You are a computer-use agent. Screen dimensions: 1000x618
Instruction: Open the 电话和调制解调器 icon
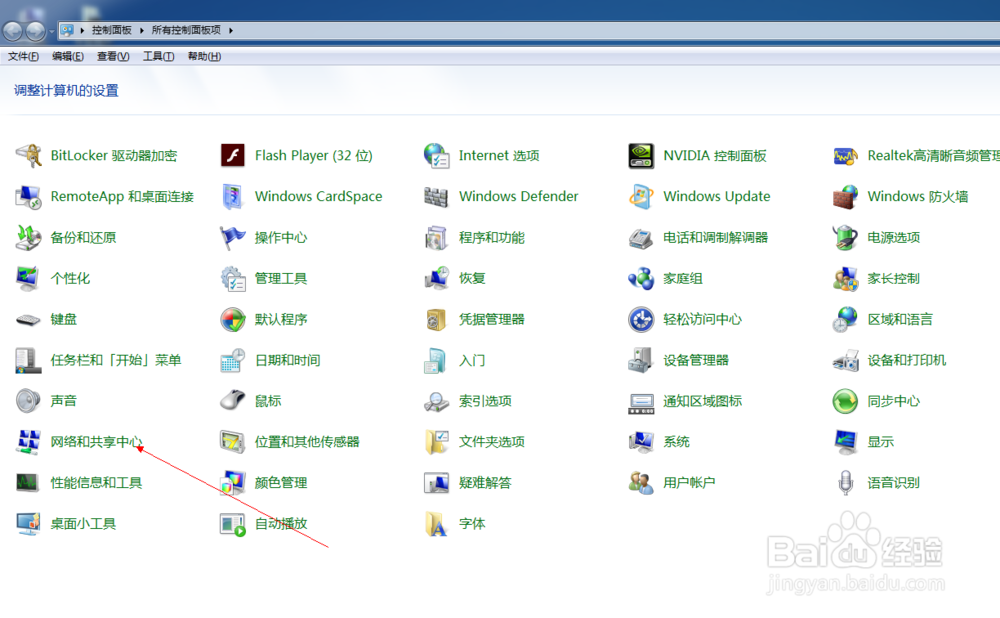point(641,239)
